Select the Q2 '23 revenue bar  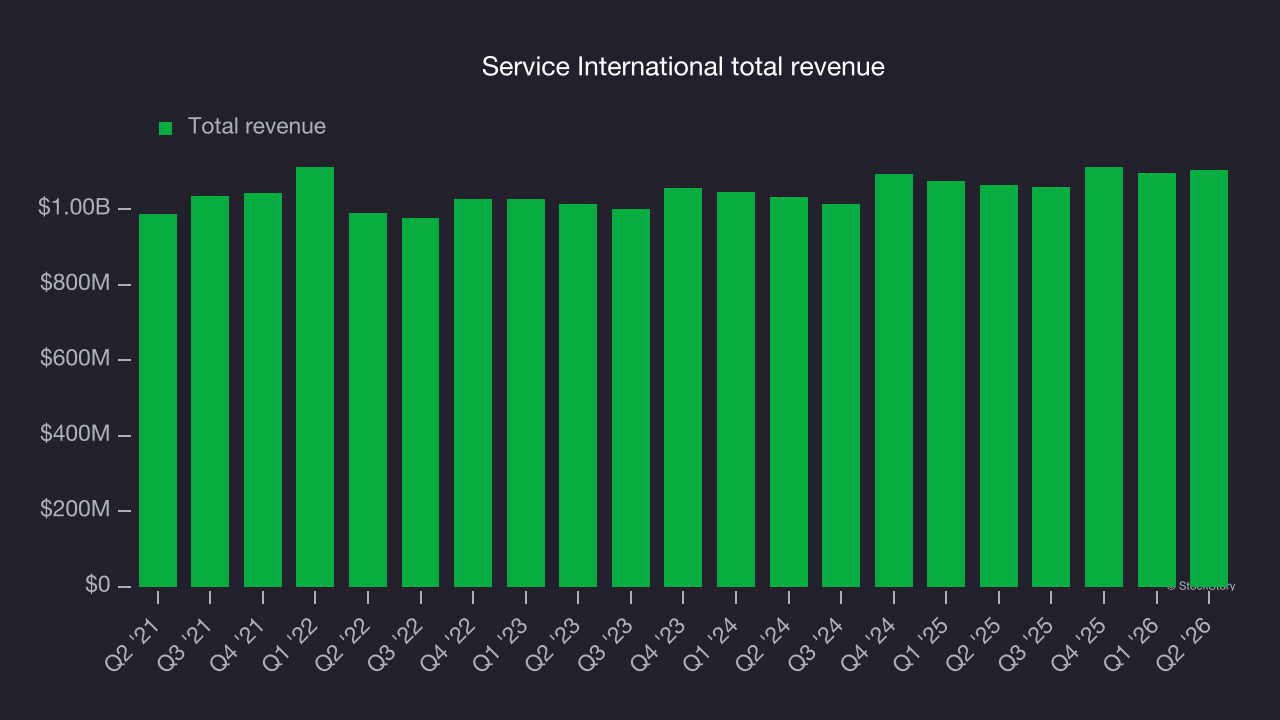click(x=578, y=395)
